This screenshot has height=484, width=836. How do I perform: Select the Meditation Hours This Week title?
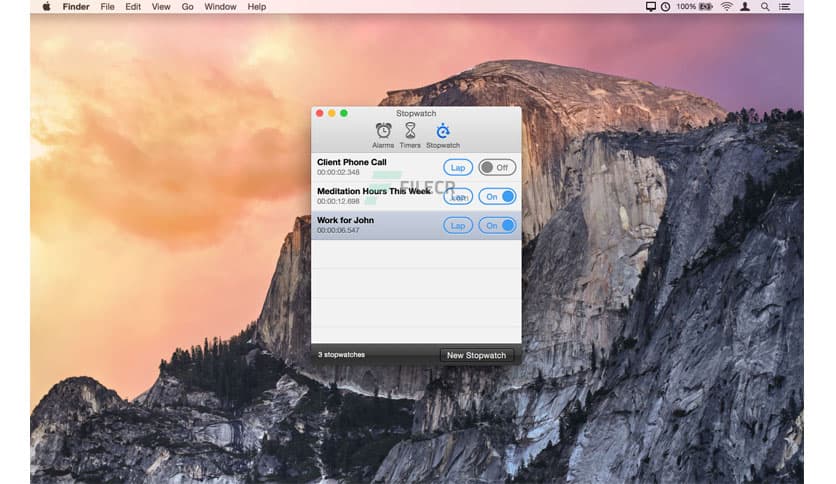(374, 191)
